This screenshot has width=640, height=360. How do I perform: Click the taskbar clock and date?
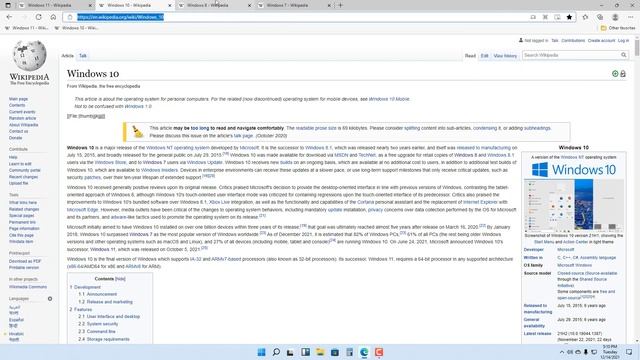[x=610, y=352]
